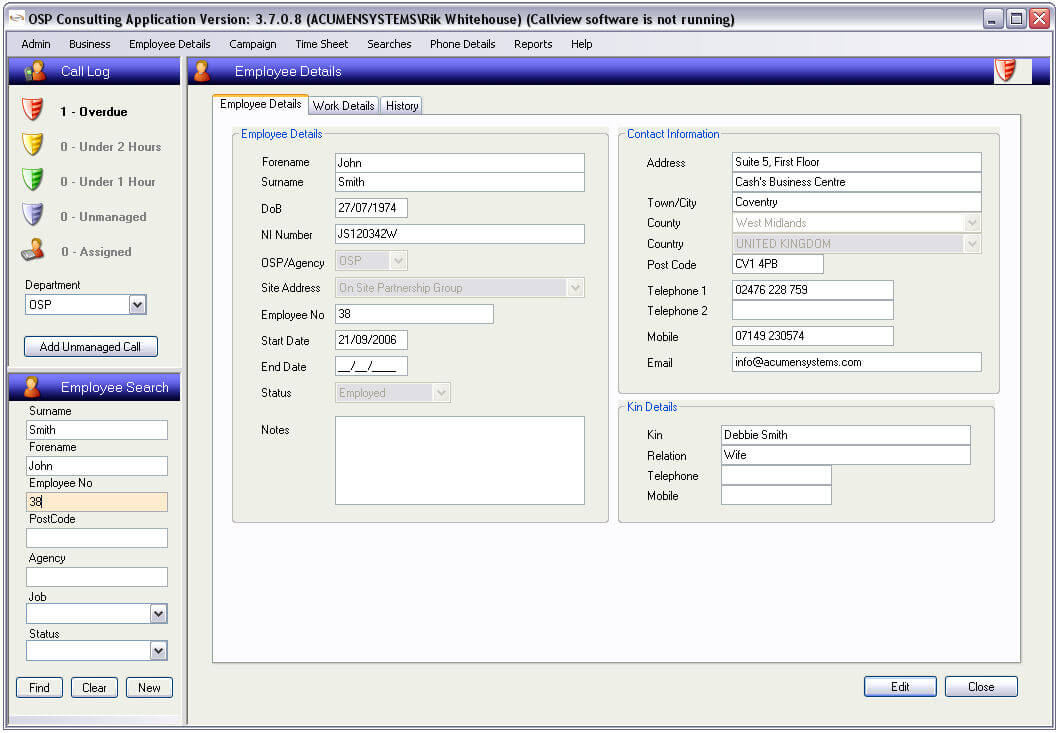This screenshot has height=733, width=1059.
Task: Open the OSP/Agency dropdown
Action: point(398,261)
